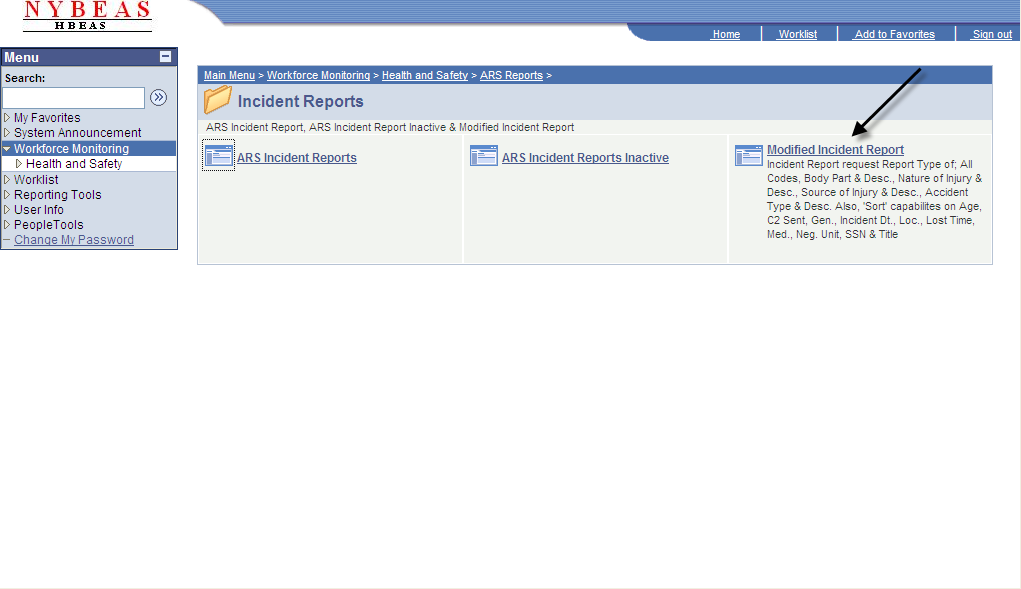Select Health and Safety menu item
The image size is (1021, 589).
pyautogui.click(x=74, y=164)
